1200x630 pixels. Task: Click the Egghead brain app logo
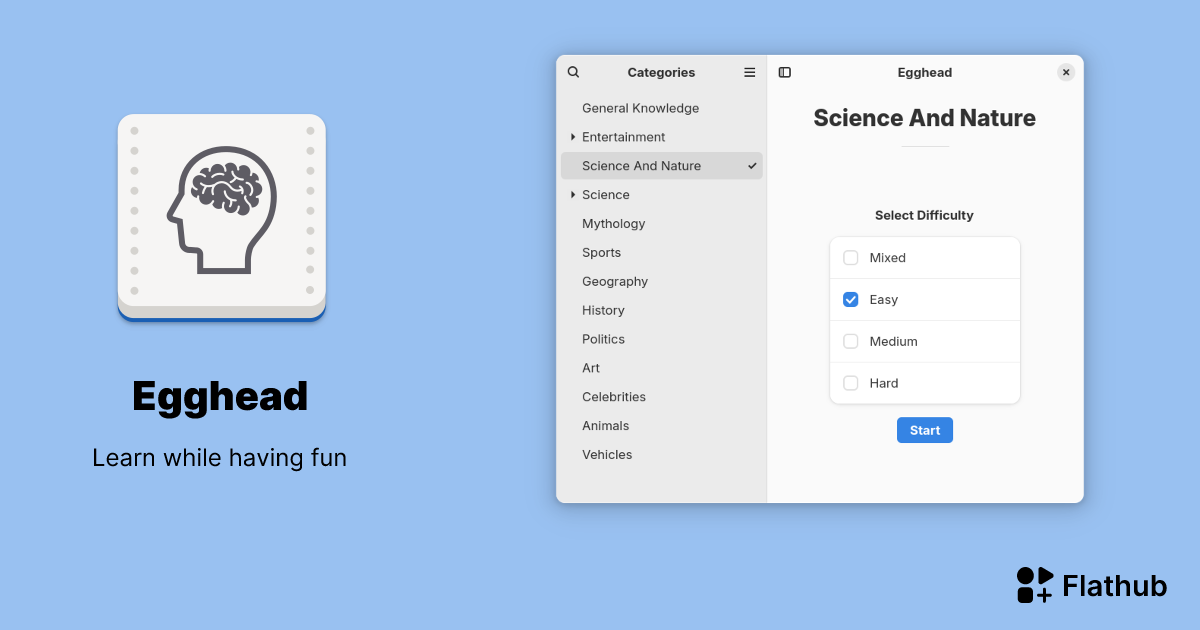[220, 213]
